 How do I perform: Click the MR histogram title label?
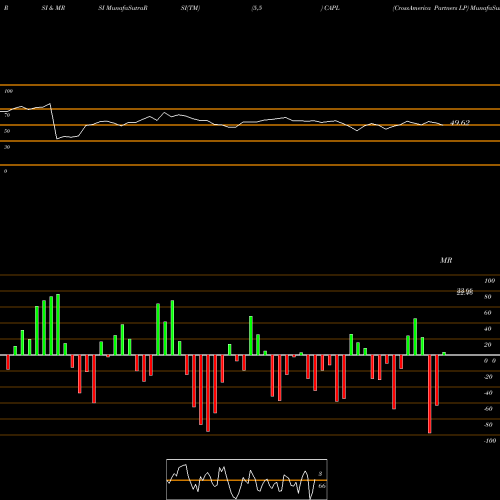point(446,260)
